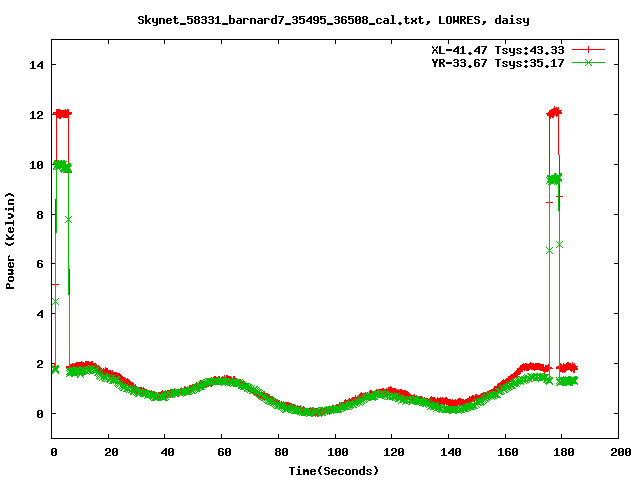Screen dimensions: 640x480
Task: Click the x-axis tick label 20
Action: tap(111, 452)
